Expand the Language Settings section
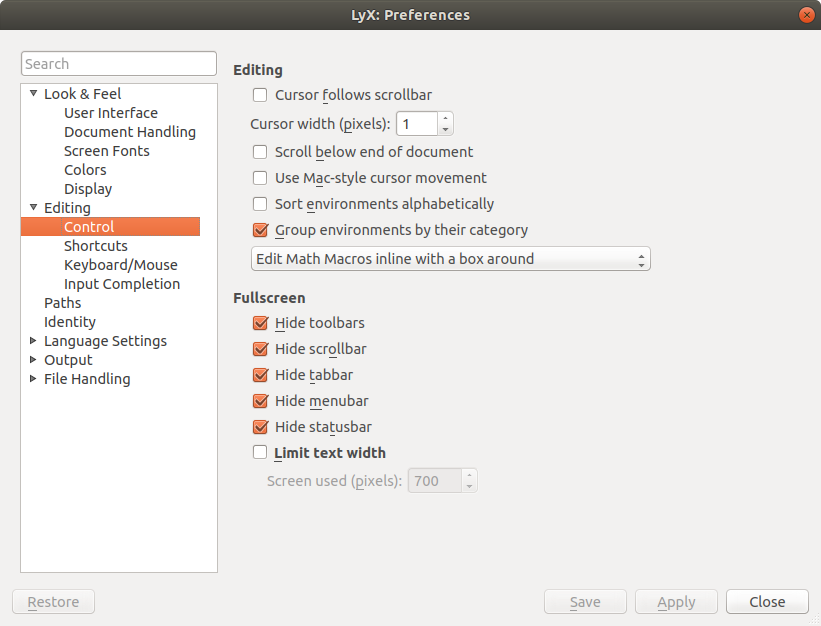The image size is (821, 626). [x=33, y=341]
